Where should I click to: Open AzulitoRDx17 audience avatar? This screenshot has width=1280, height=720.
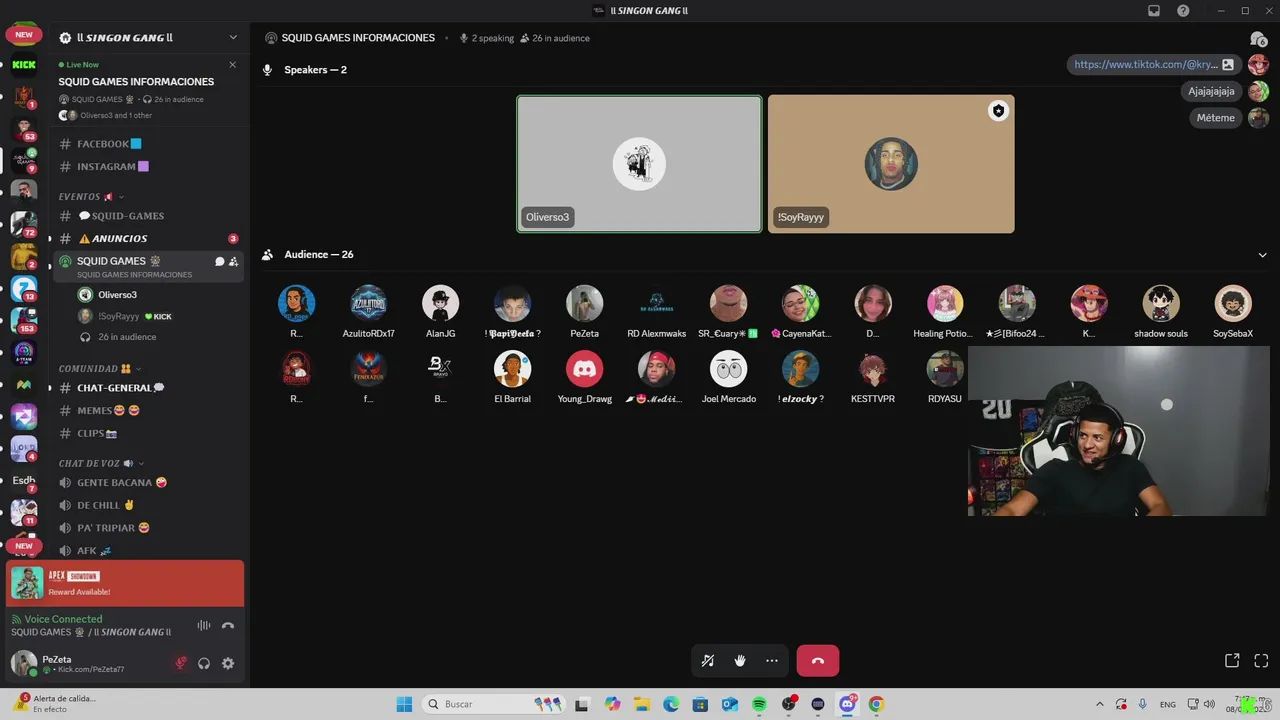point(368,304)
